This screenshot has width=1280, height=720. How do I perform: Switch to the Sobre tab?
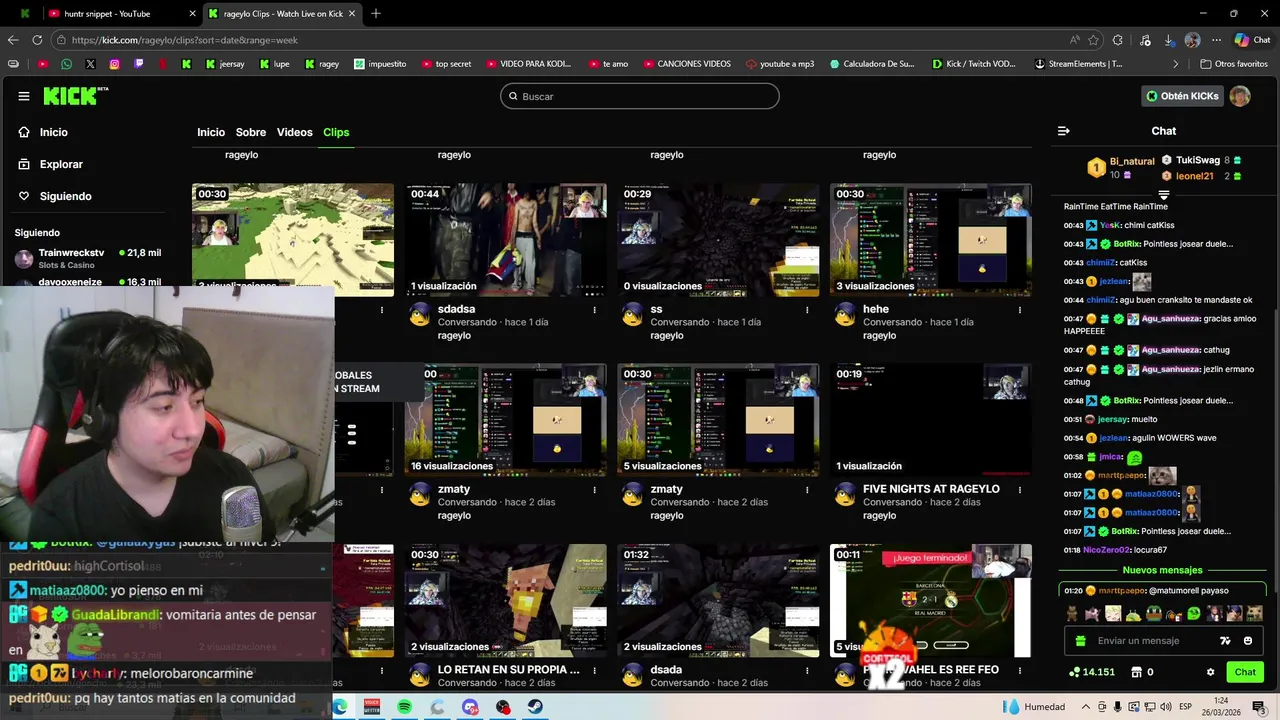click(251, 132)
